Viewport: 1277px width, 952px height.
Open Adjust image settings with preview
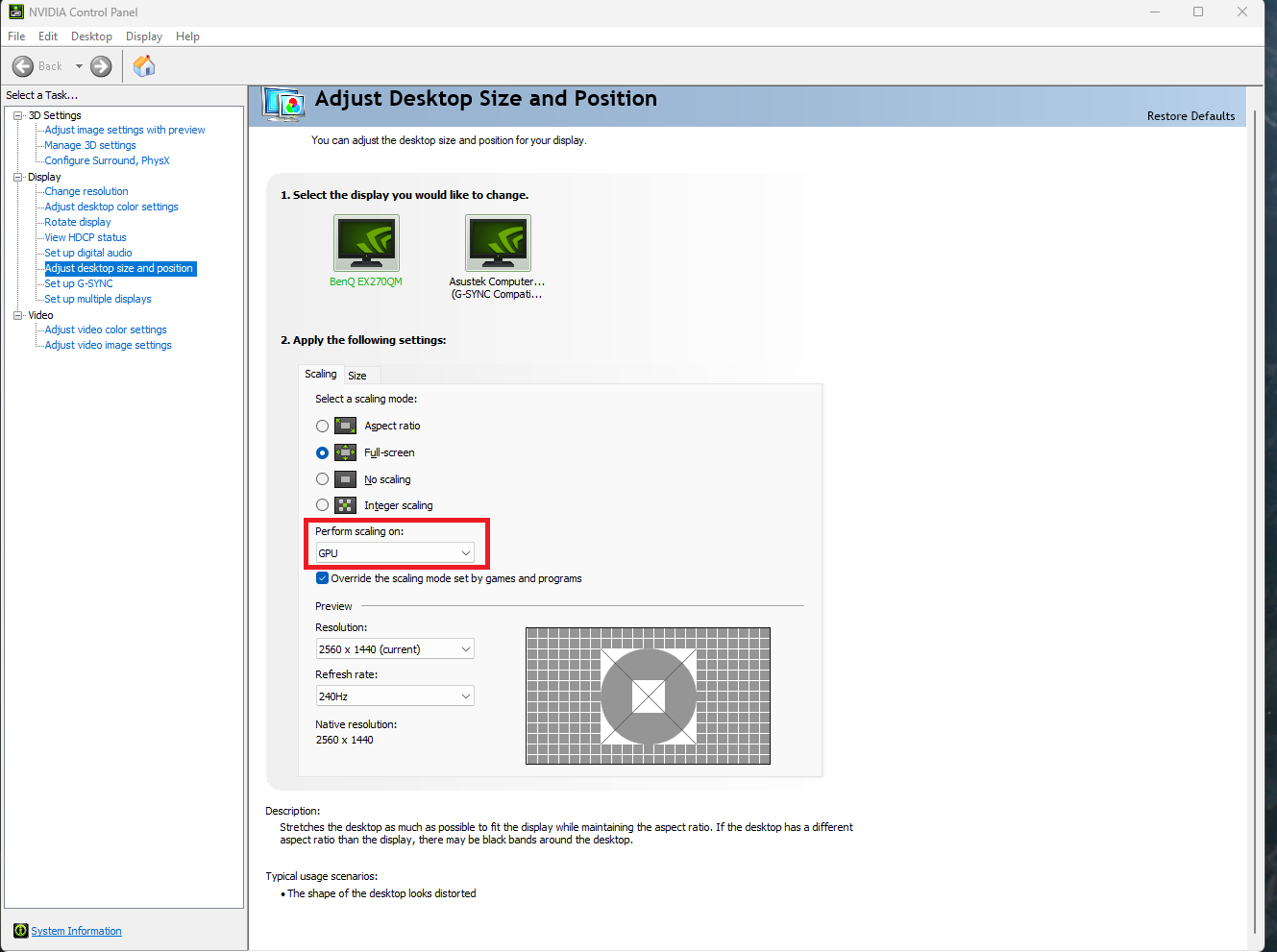125,130
